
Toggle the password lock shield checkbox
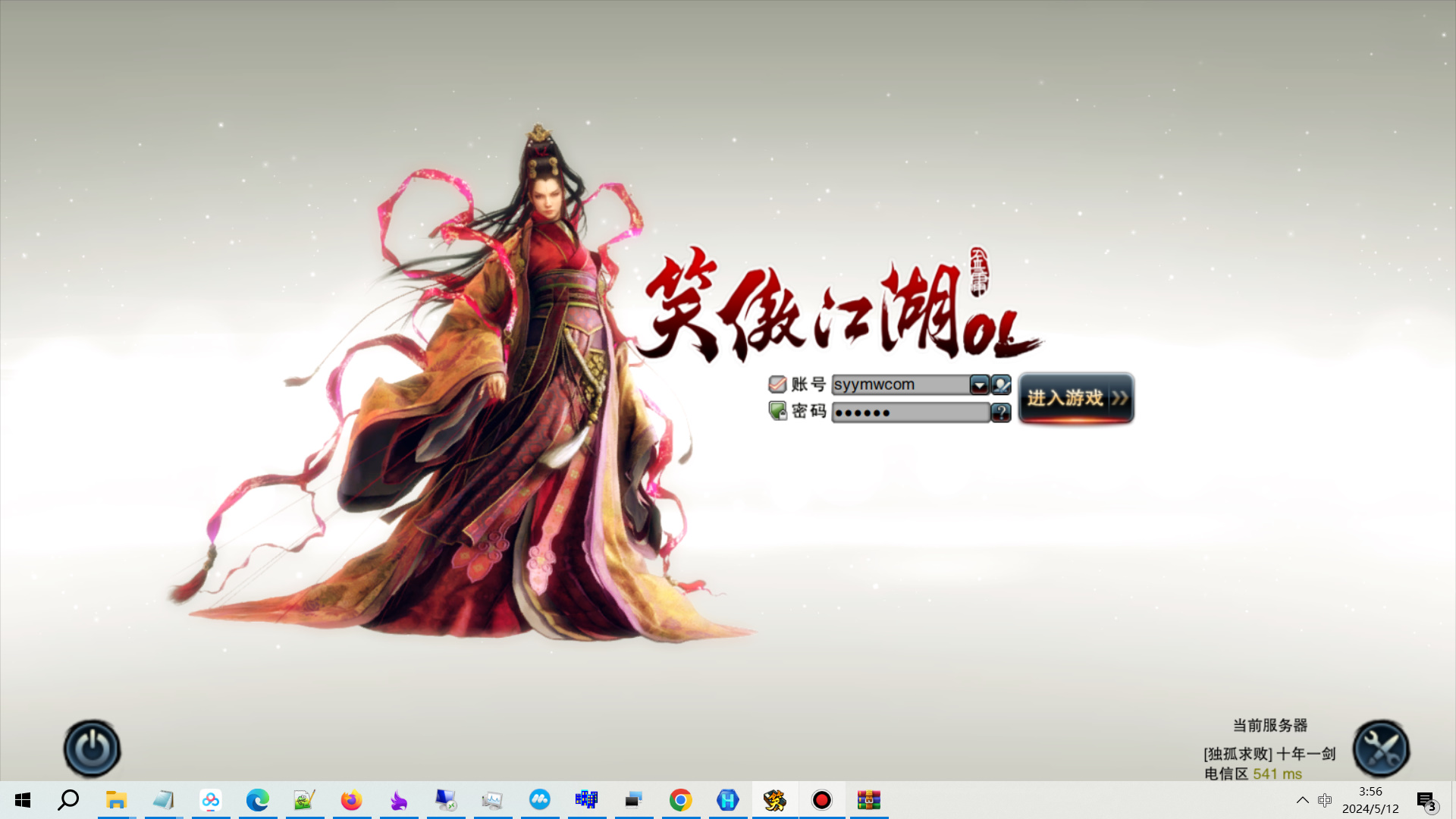coord(777,411)
